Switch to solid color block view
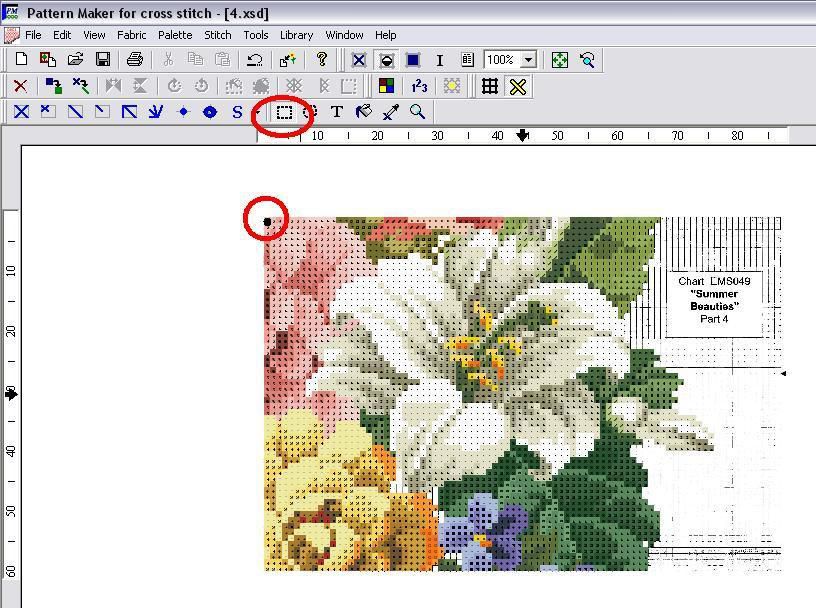The width and height of the screenshot is (816, 608). tap(413, 60)
